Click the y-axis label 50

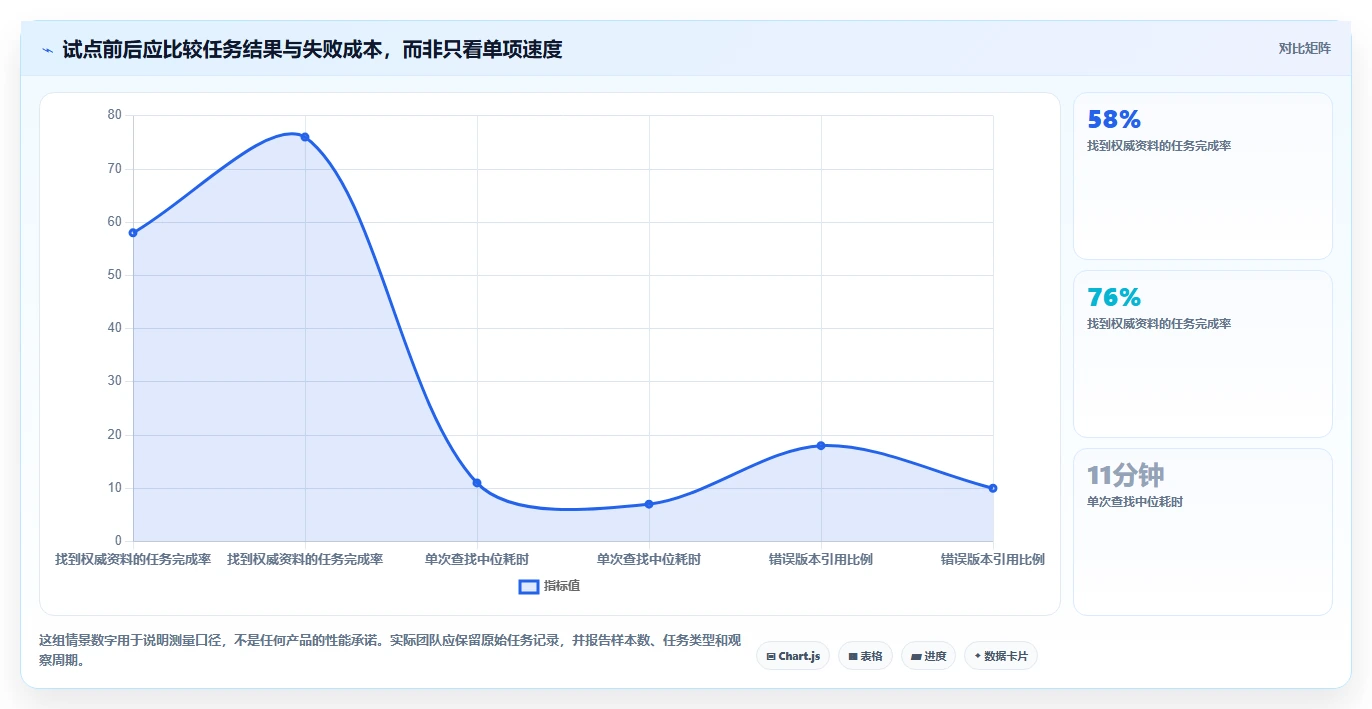tap(114, 275)
